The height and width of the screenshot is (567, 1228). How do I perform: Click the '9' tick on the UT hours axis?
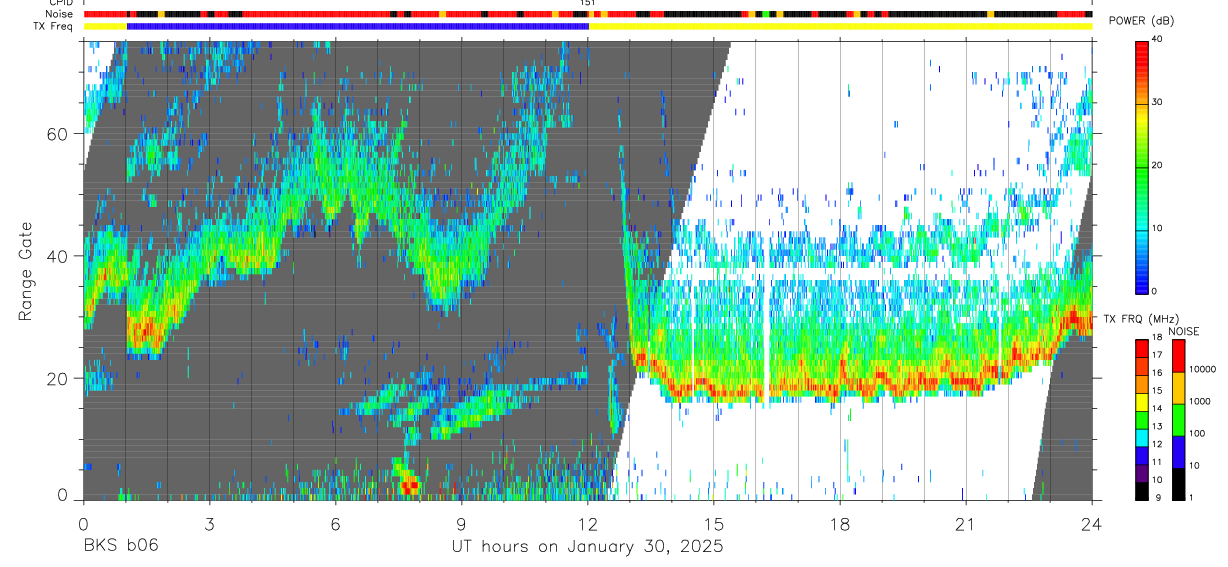point(461,524)
